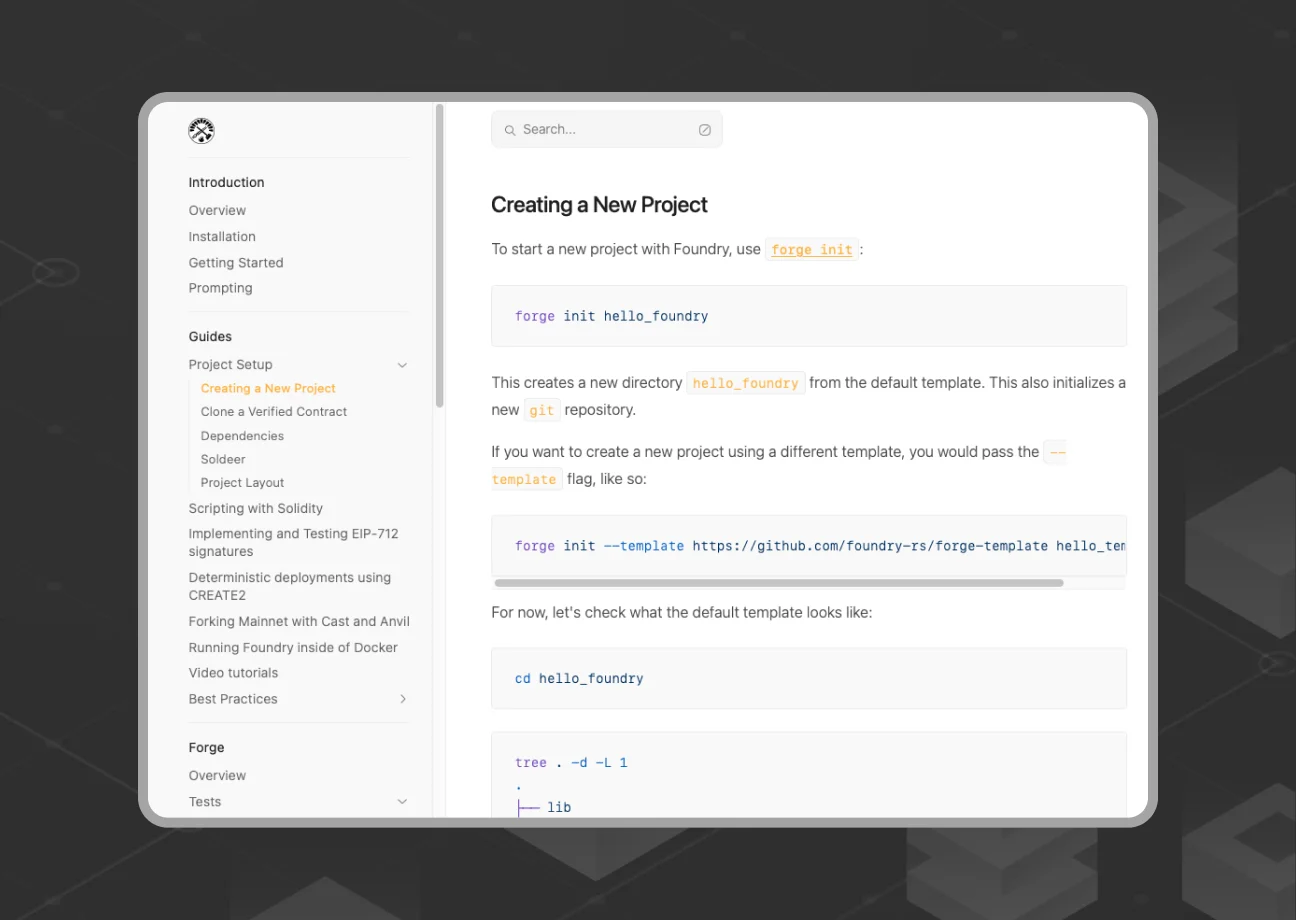This screenshot has height=920, width=1296.
Task: Expand the Best Practices section chevron
Action: pos(402,699)
